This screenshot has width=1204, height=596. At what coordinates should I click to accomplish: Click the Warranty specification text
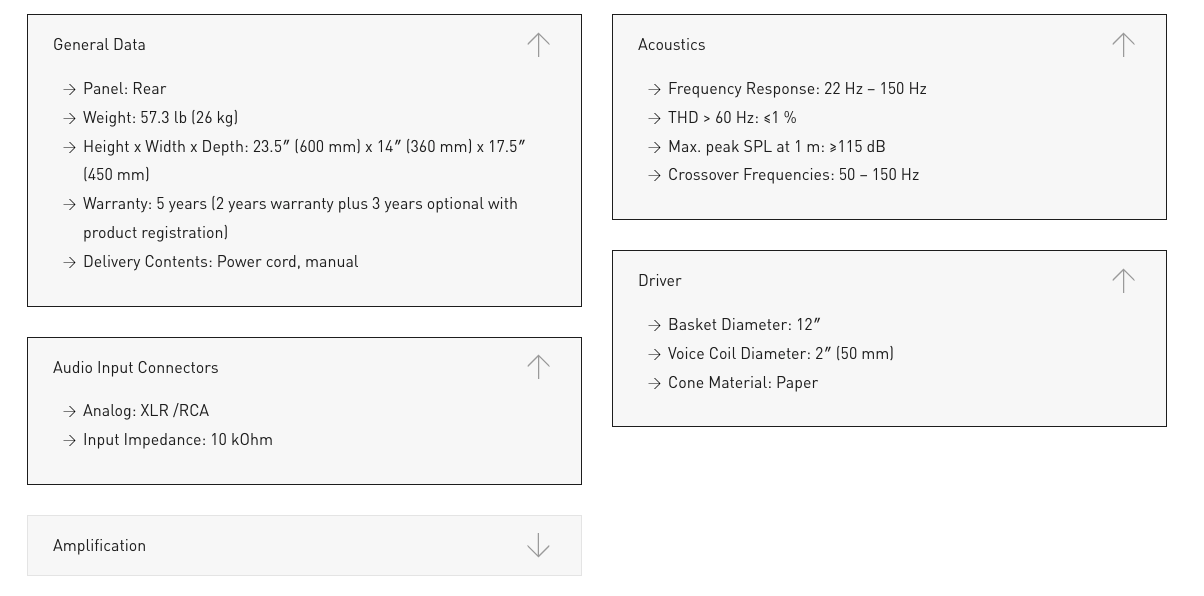pos(300,204)
